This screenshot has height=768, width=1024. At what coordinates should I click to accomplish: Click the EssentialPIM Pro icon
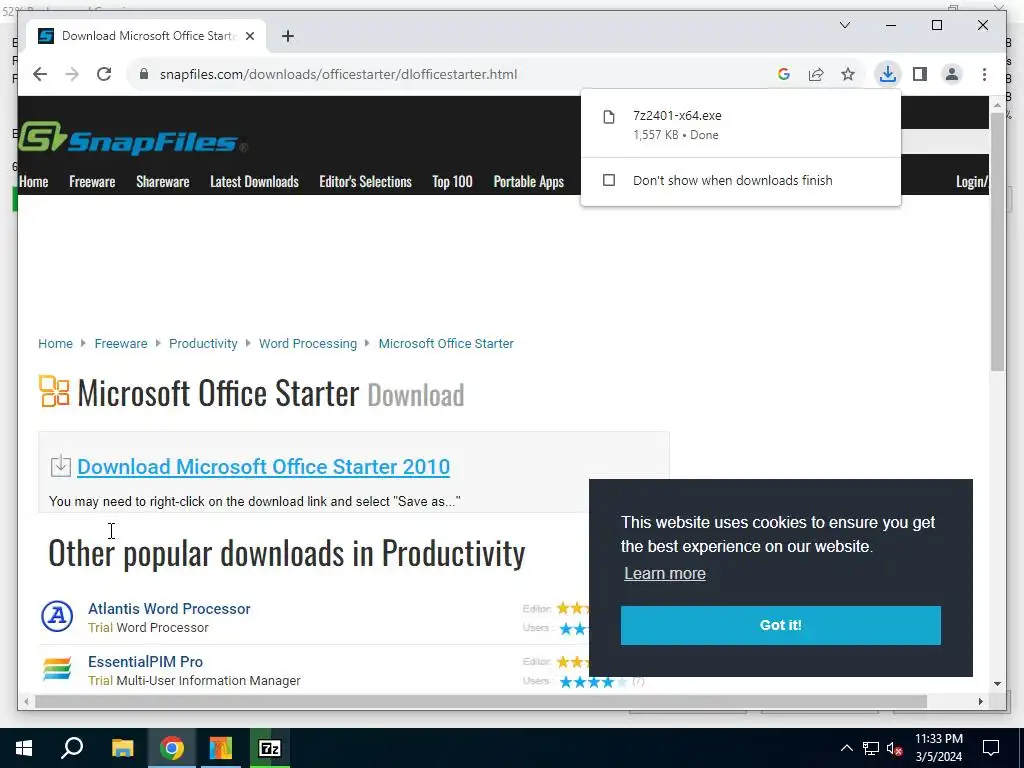(x=57, y=670)
